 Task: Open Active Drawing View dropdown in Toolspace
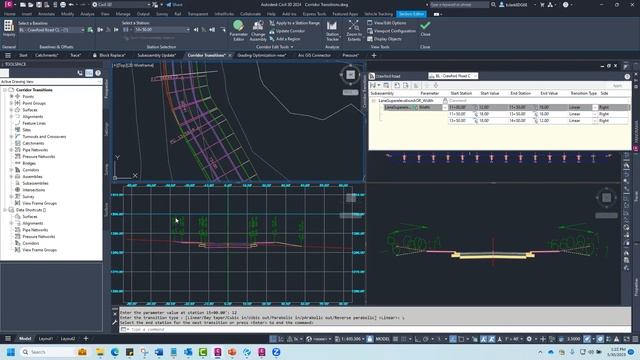(x=51, y=82)
